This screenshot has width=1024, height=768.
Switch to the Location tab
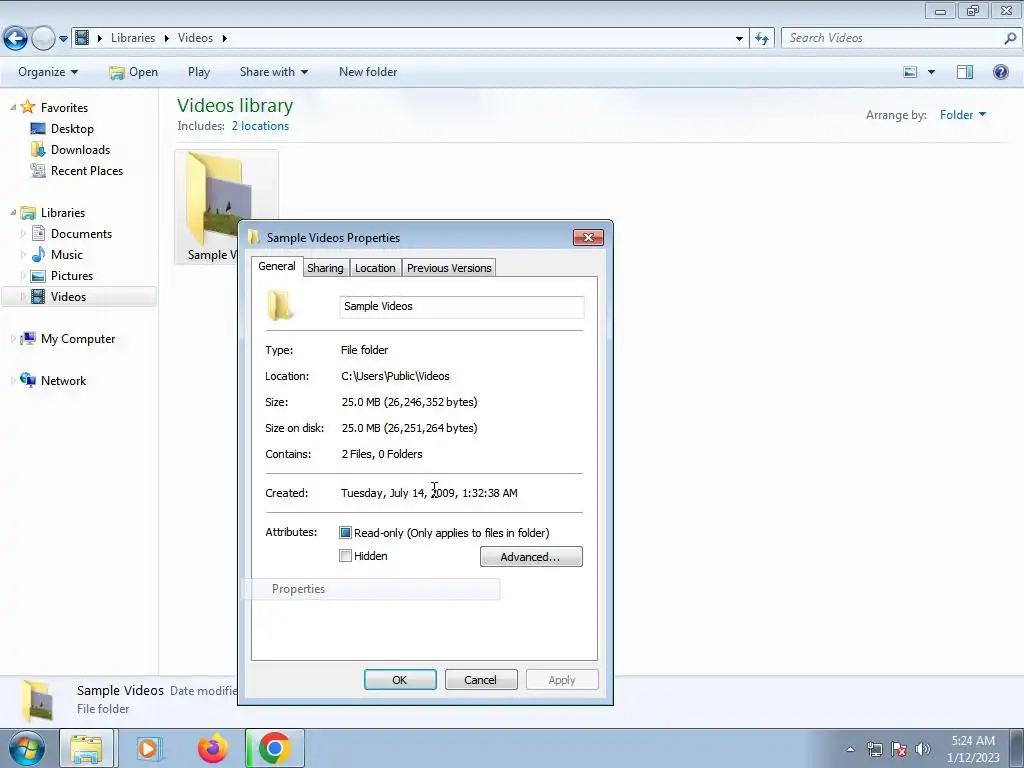pyautogui.click(x=375, y=268)
